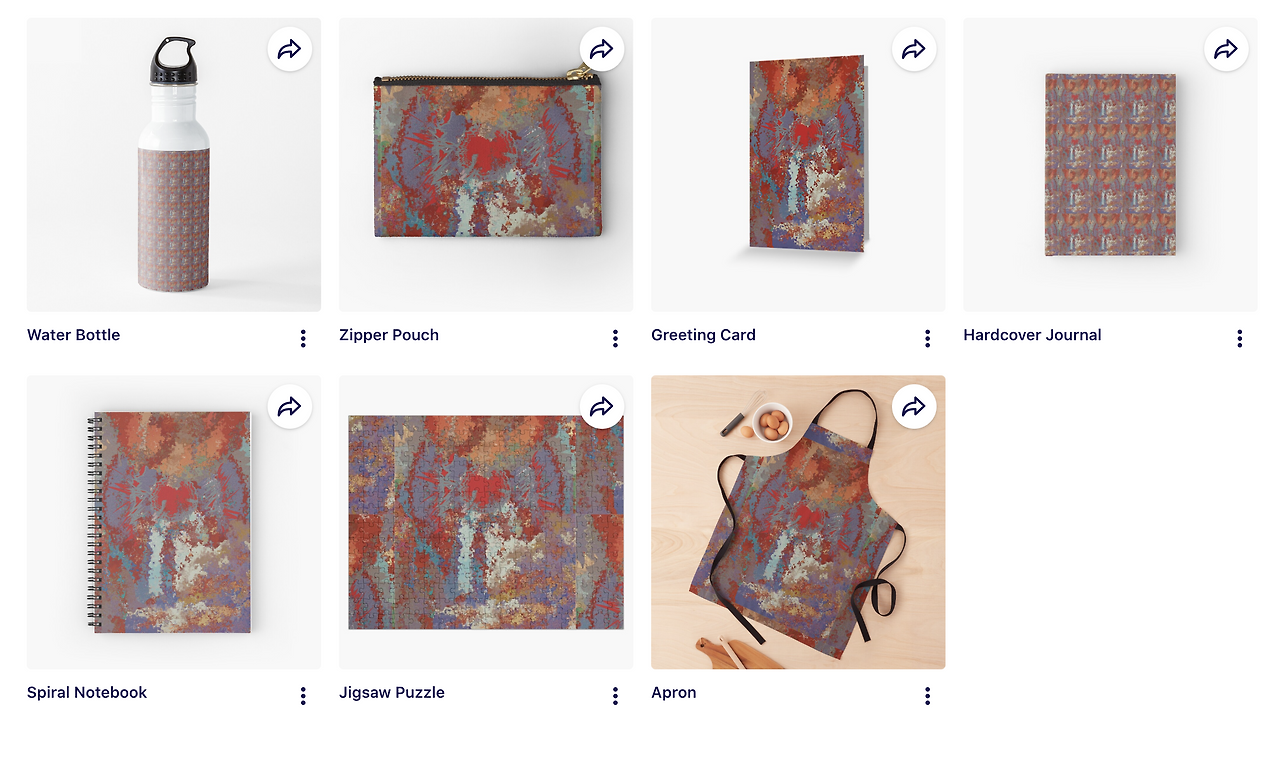Click the Greeting Card title link
The height and width of the screenshot is (764, 1280).
[x=703, y=335]
